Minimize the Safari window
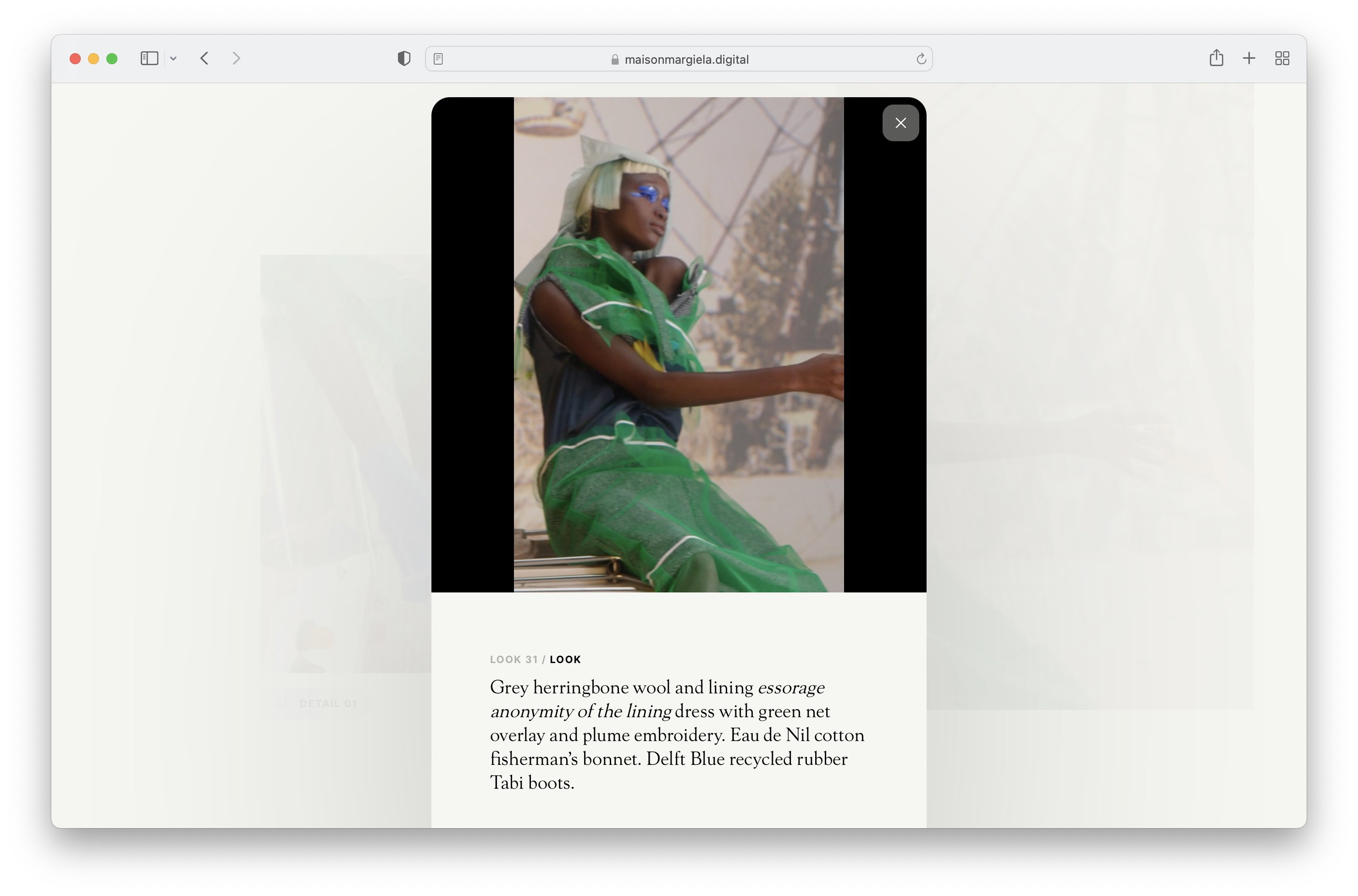 [94, 58]
